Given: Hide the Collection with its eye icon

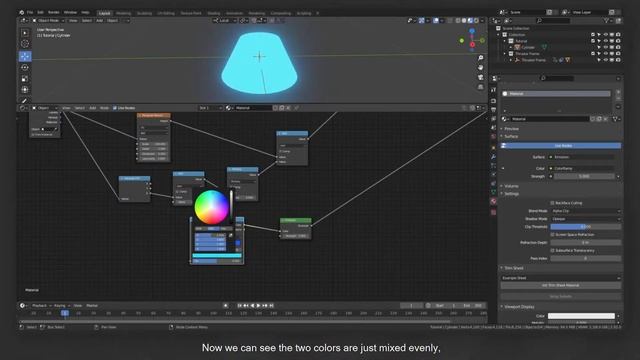Looking at the screenshot, I should tap(606, 35).
